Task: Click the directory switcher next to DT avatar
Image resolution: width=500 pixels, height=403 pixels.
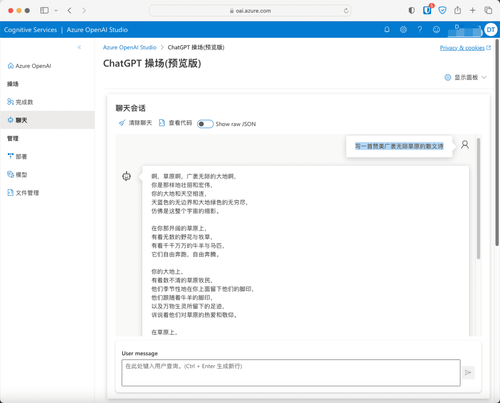Action: 465,30
